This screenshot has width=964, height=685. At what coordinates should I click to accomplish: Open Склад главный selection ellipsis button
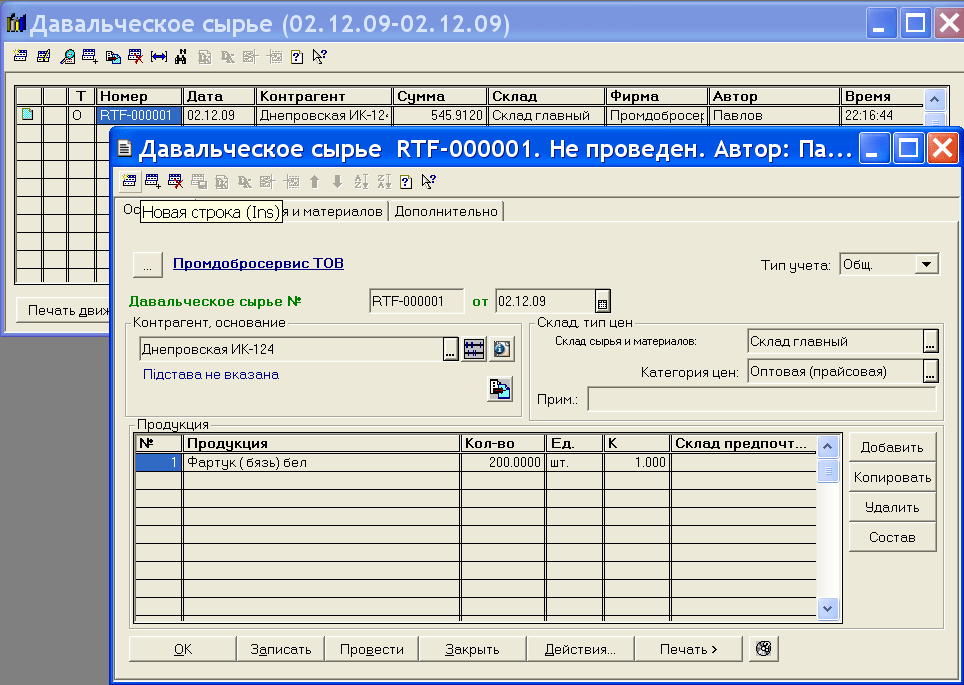click(930, 342)
